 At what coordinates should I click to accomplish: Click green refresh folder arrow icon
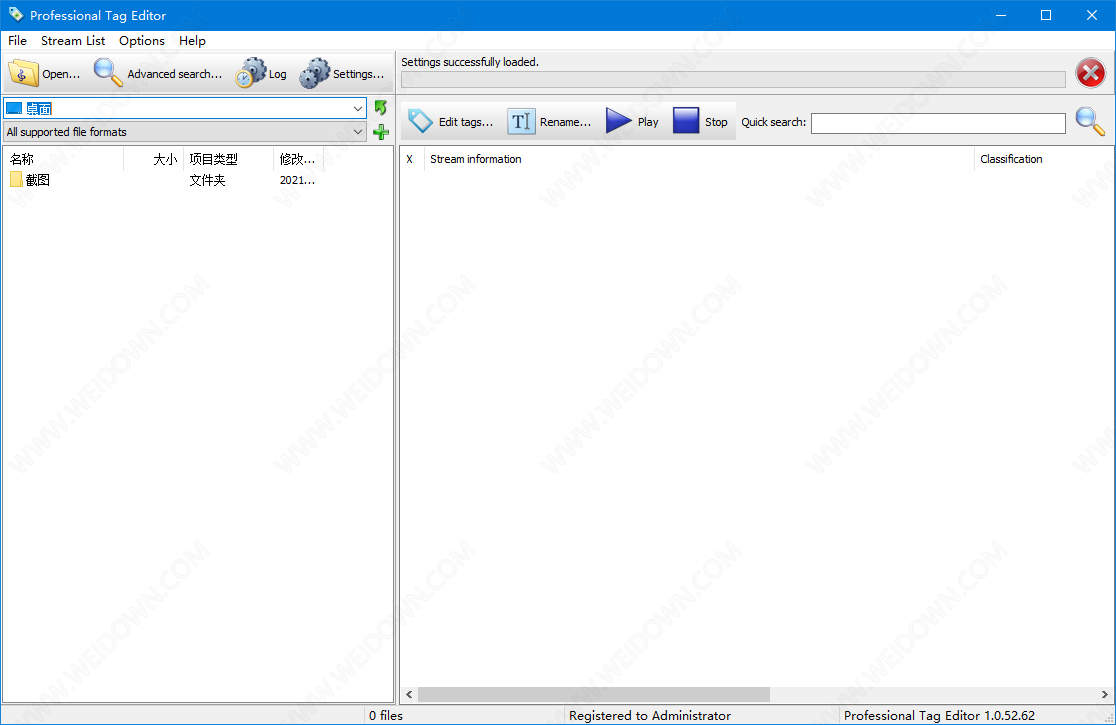coord(381,107)
